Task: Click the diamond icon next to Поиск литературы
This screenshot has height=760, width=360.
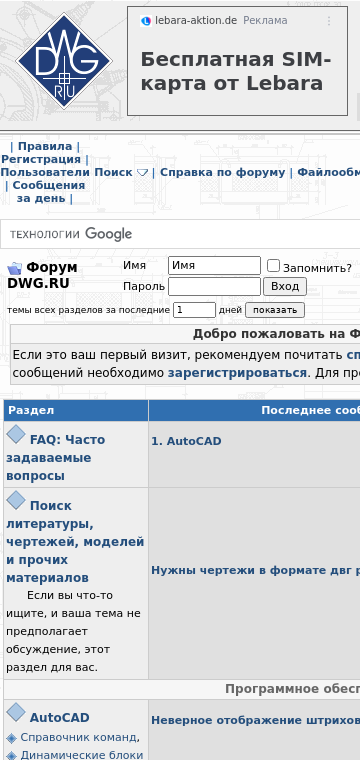Action: pyautogui.click(x=16, y=500)
